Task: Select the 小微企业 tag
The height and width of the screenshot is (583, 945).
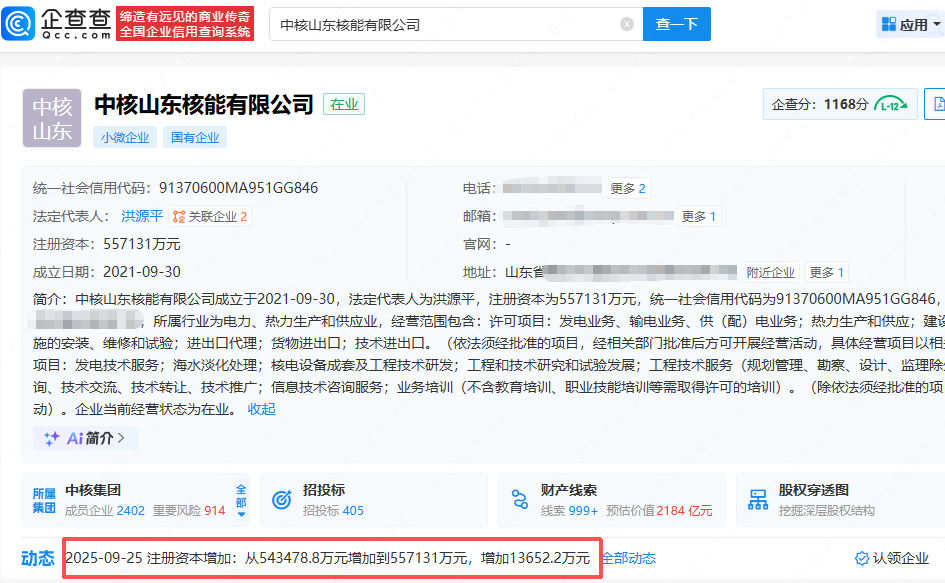Action: (x=126, y=138)
